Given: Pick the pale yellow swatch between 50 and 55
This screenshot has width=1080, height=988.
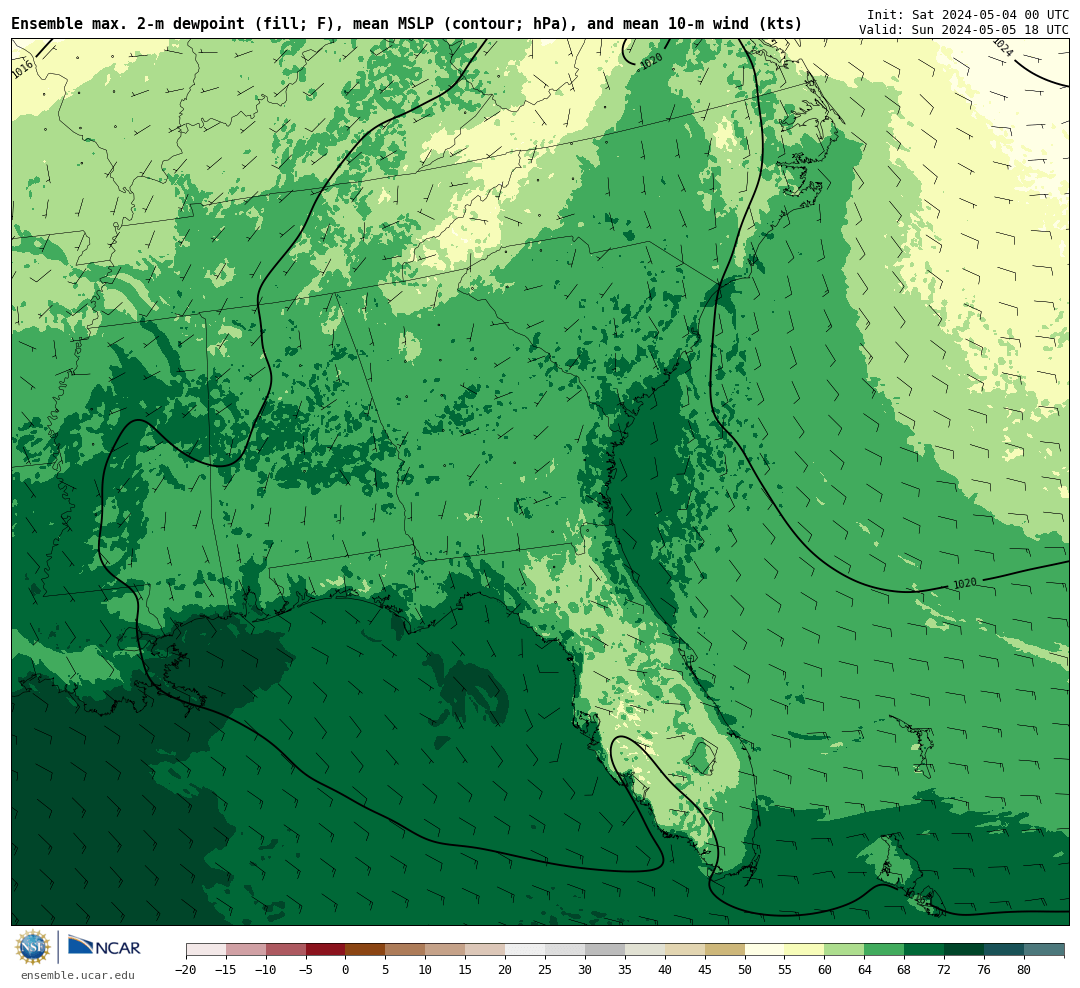Looking at the screenshot, I should click(x=765, y=950).
